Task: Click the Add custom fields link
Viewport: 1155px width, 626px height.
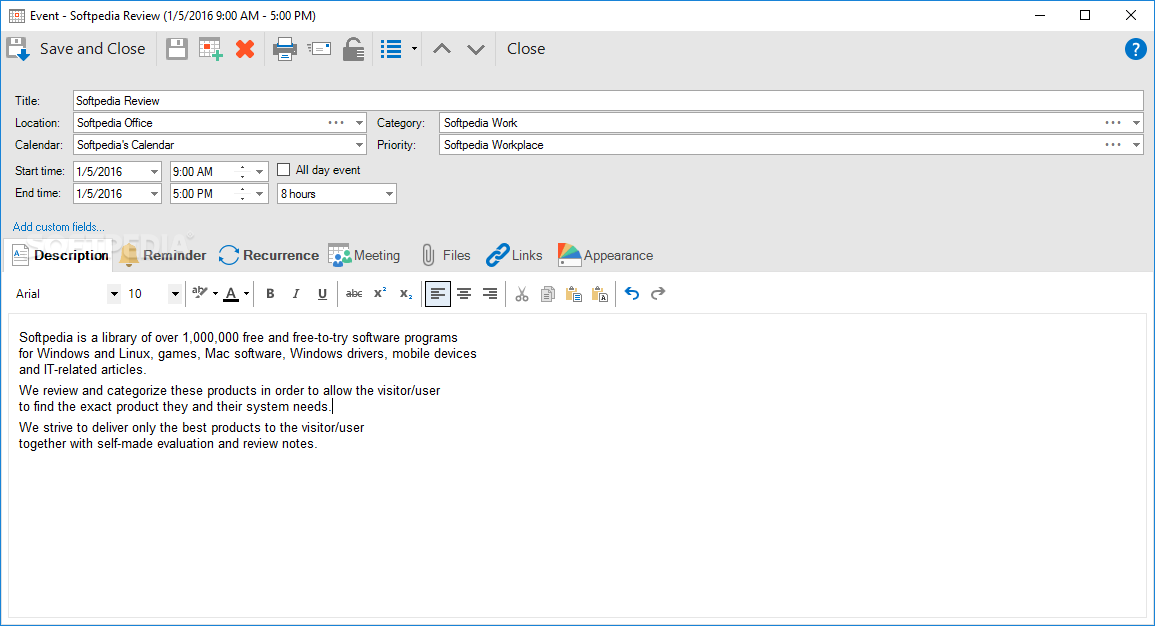Action: [59, 227]
